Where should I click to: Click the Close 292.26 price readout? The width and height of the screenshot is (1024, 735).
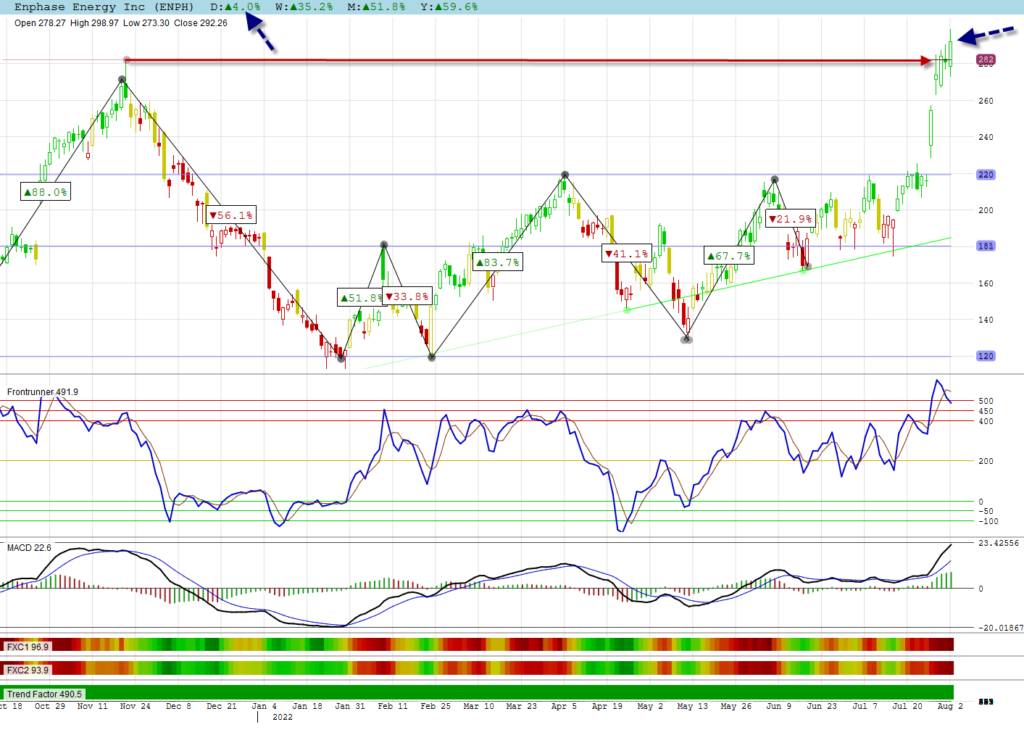(200, 23)
